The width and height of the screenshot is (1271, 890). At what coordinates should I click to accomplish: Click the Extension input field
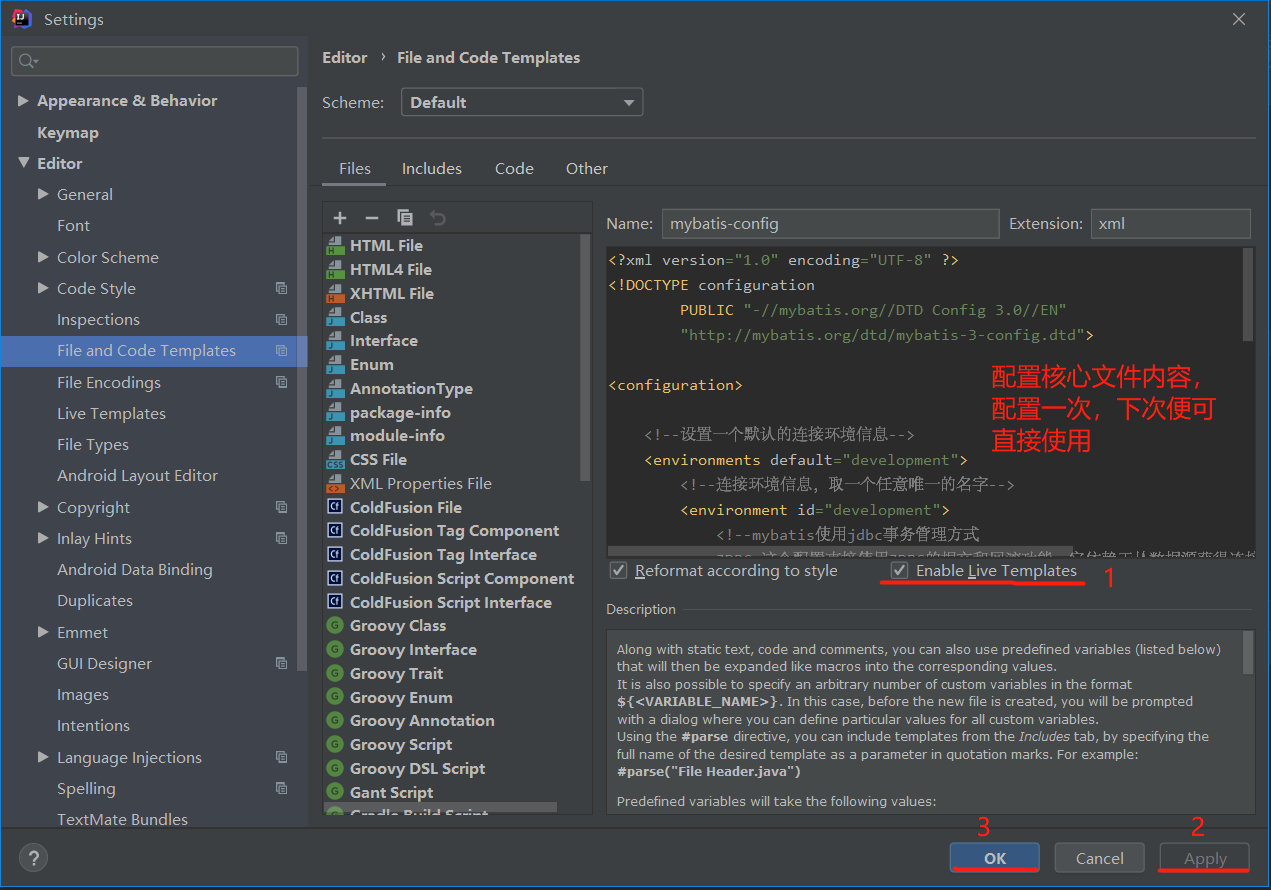click(1170, 224)
